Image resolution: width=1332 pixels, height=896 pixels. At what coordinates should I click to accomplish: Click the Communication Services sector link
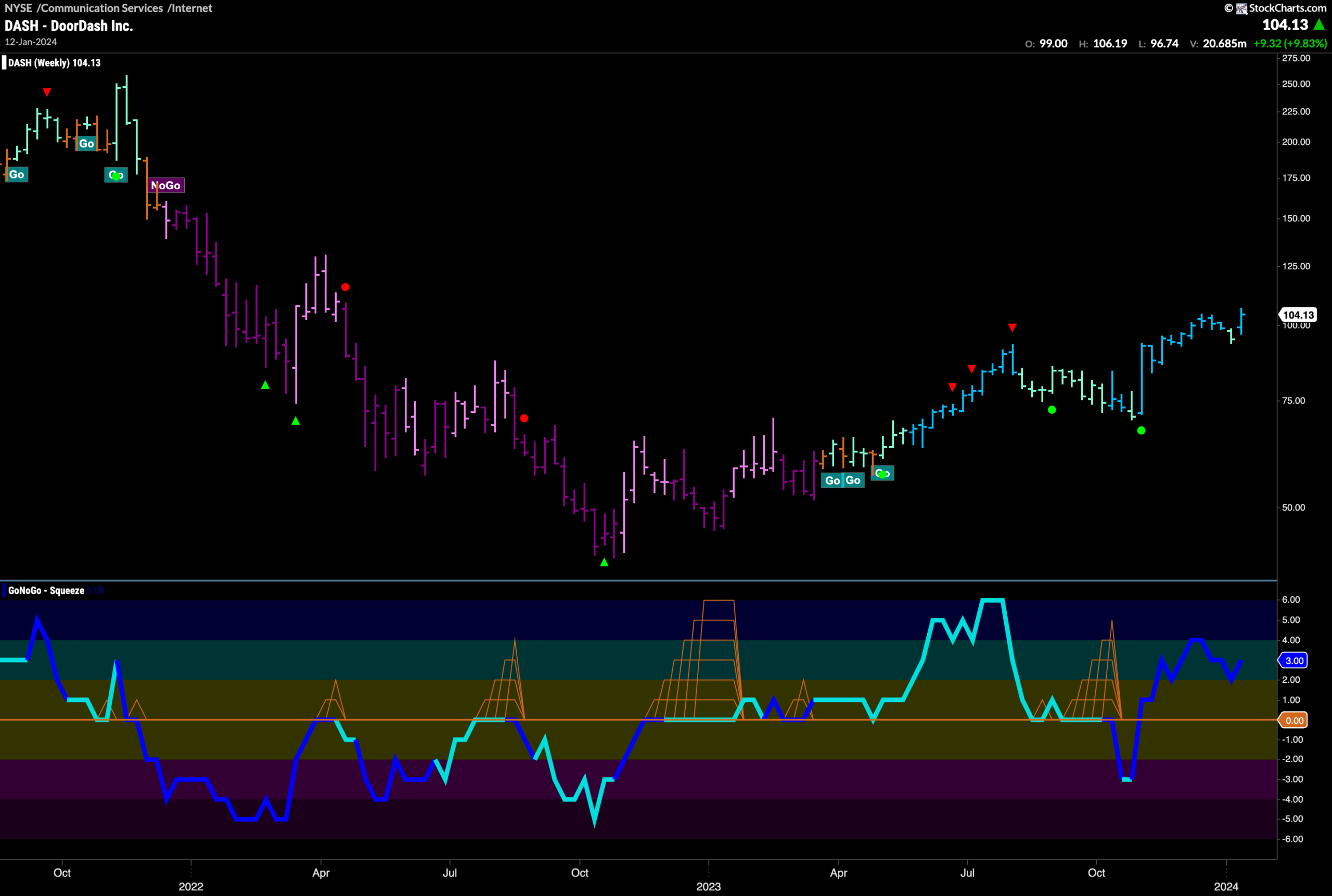point(103,8)
